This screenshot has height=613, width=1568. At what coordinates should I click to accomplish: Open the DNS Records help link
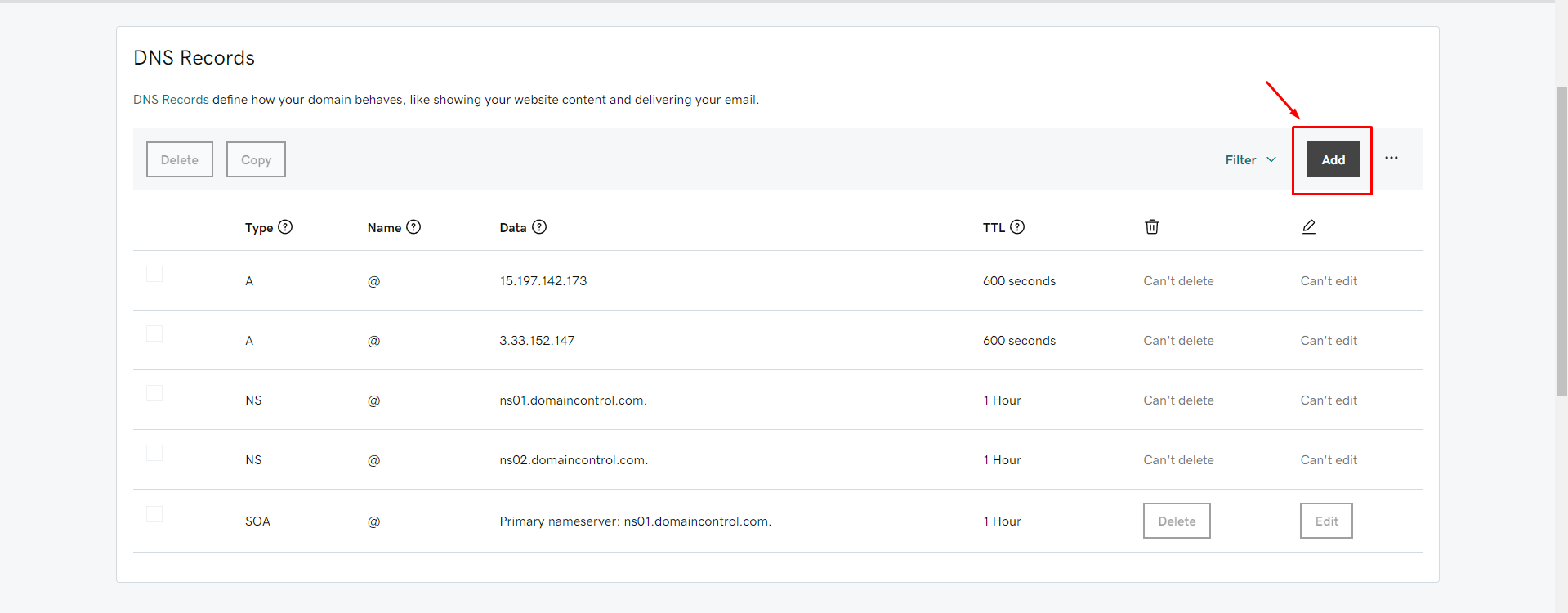[x=171, y=100]
